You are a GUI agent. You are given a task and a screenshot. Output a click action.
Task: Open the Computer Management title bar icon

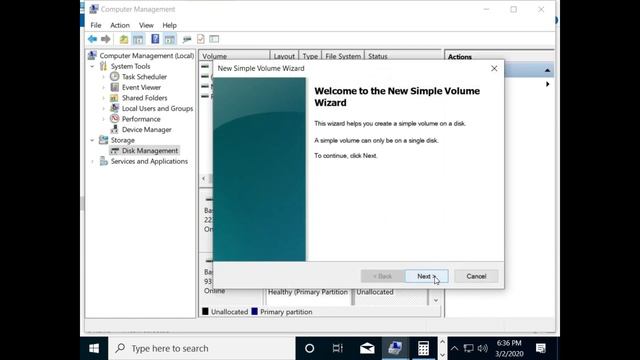(x=93, y=9)
